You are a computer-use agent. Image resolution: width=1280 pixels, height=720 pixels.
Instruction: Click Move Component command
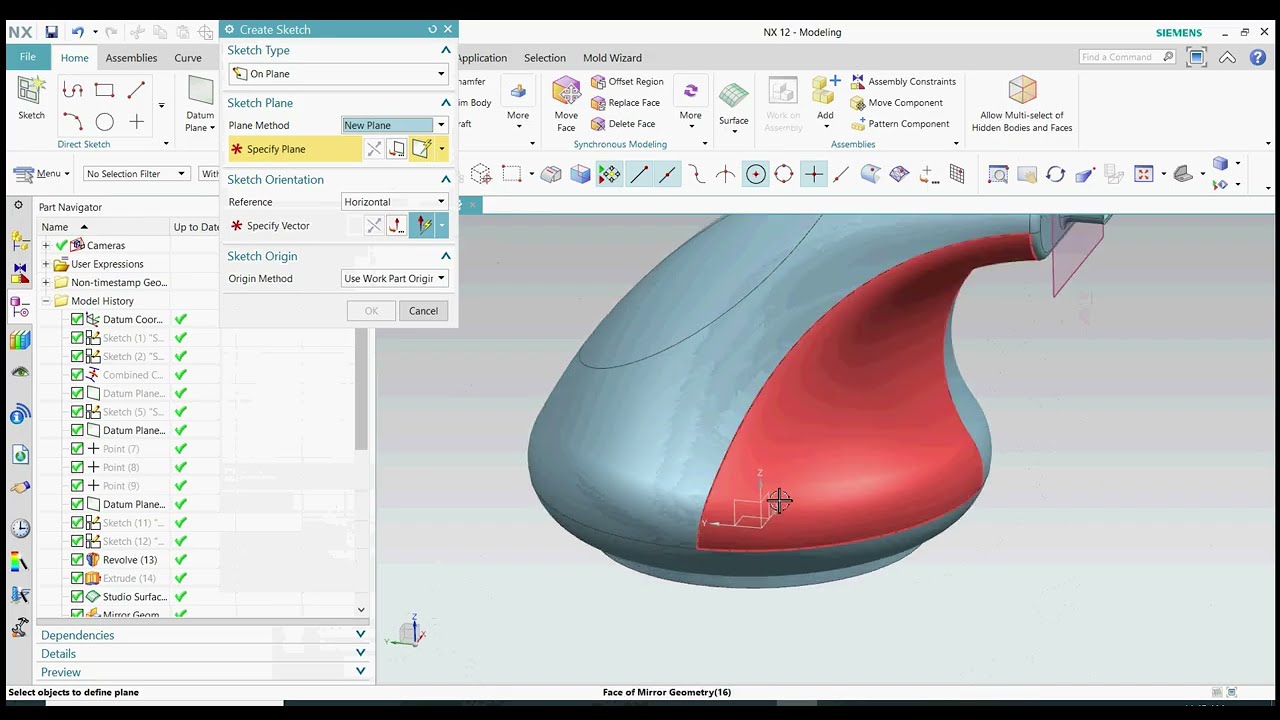click(x=897, y=102)
